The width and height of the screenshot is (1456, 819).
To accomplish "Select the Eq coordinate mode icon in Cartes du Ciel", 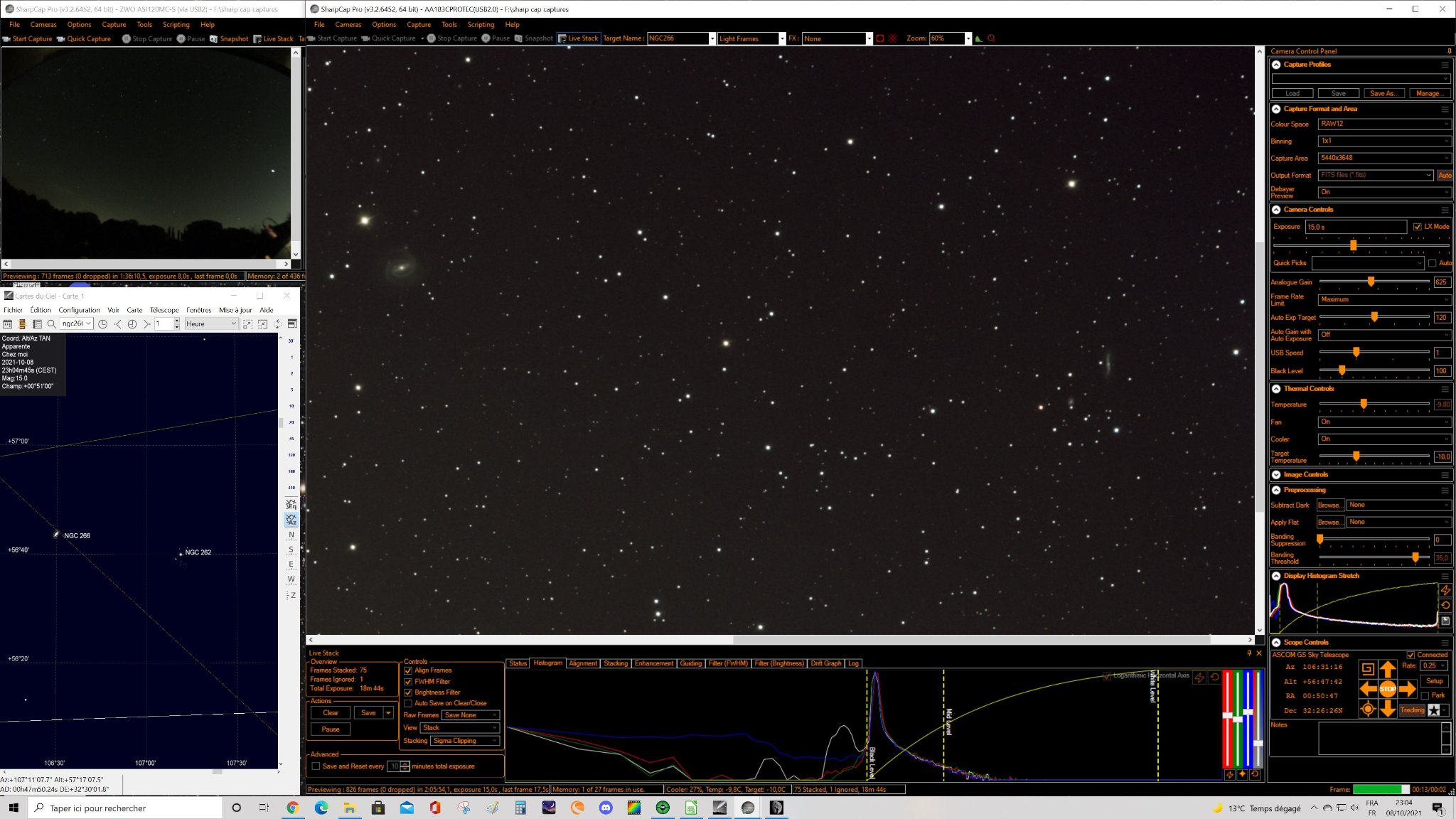I will (x=291, y=503).
